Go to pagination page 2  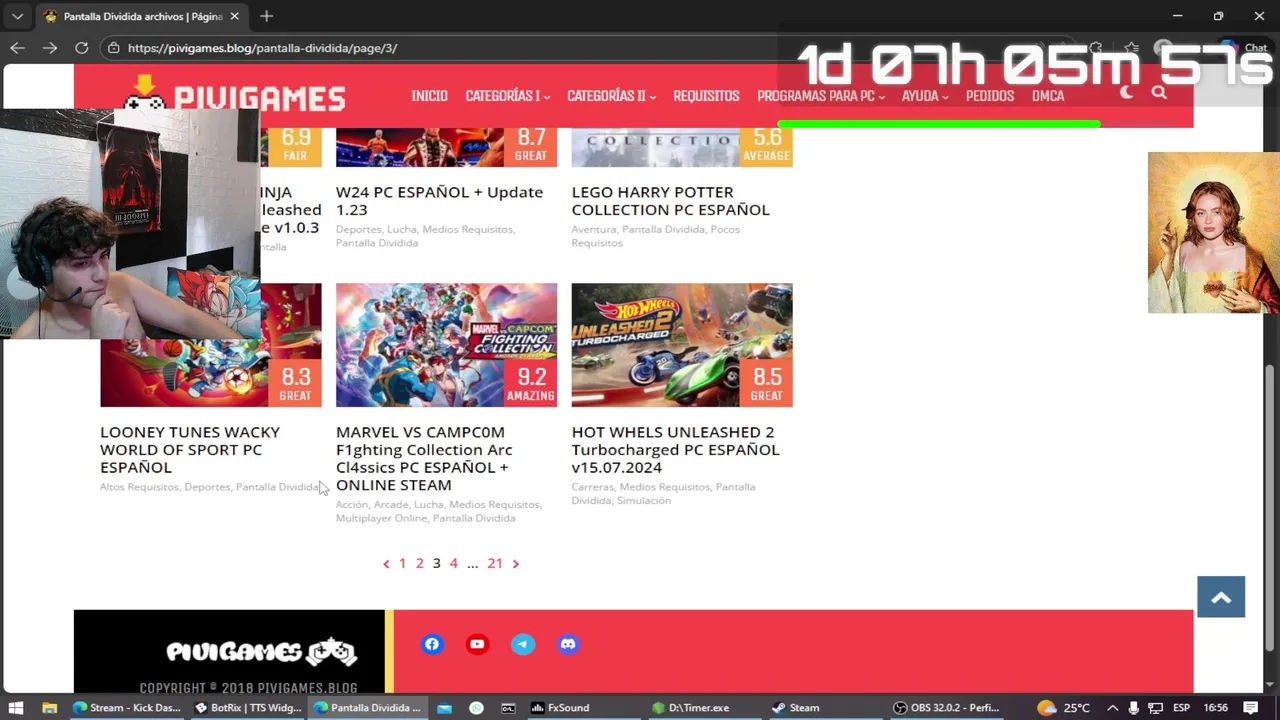(x=420, y=563)
